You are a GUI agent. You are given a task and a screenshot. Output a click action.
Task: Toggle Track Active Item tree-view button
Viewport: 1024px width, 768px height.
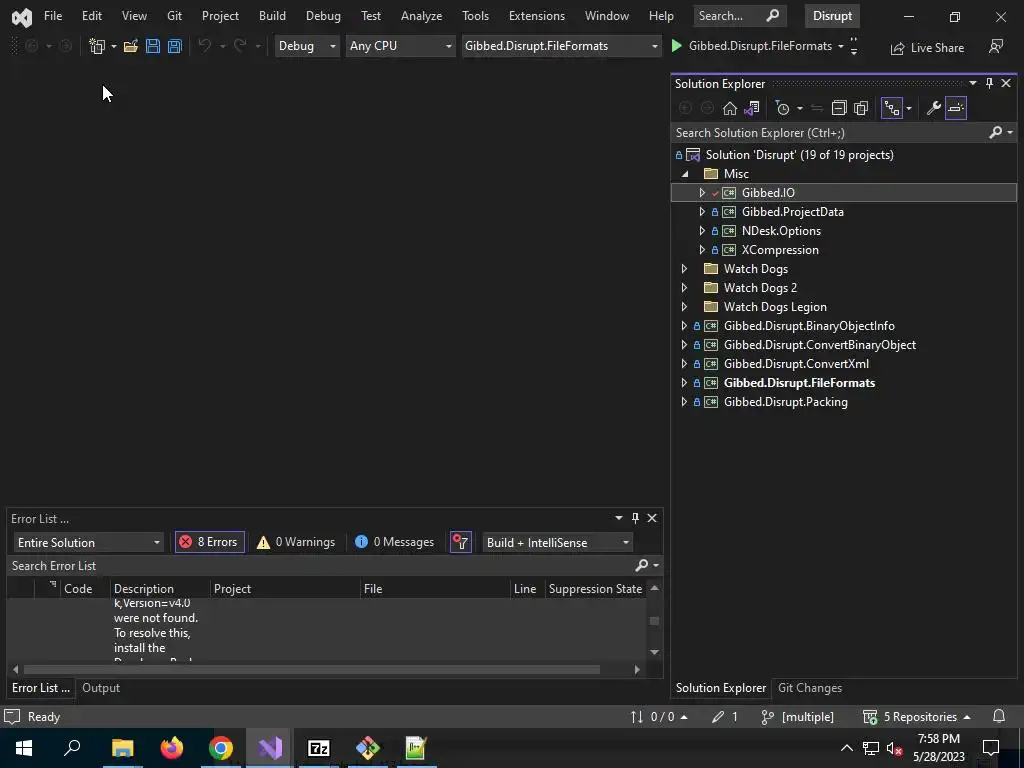coord(892,108)
